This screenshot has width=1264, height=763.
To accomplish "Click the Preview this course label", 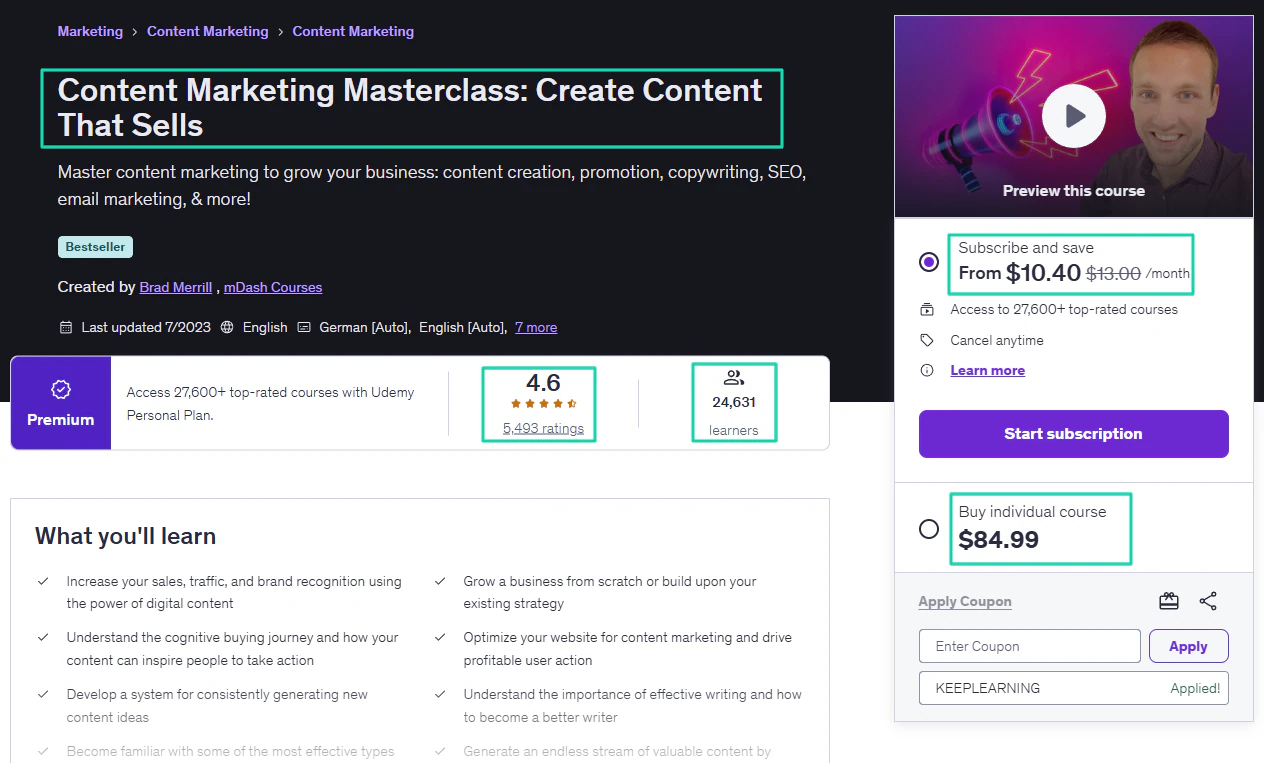I will [x=1073, y=190].
